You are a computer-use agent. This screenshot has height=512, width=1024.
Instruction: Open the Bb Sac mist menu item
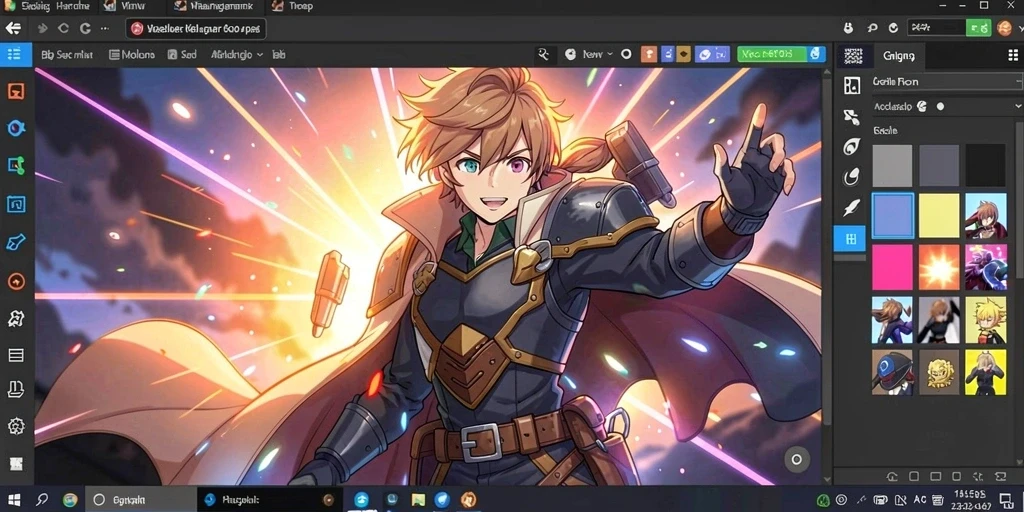click(x=67, y=55)
